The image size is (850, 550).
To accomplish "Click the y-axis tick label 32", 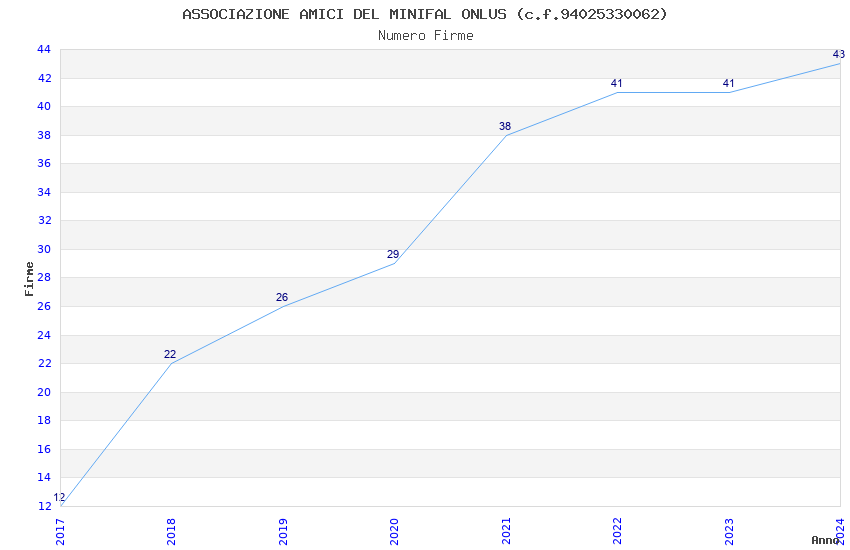I will [44, 221].
